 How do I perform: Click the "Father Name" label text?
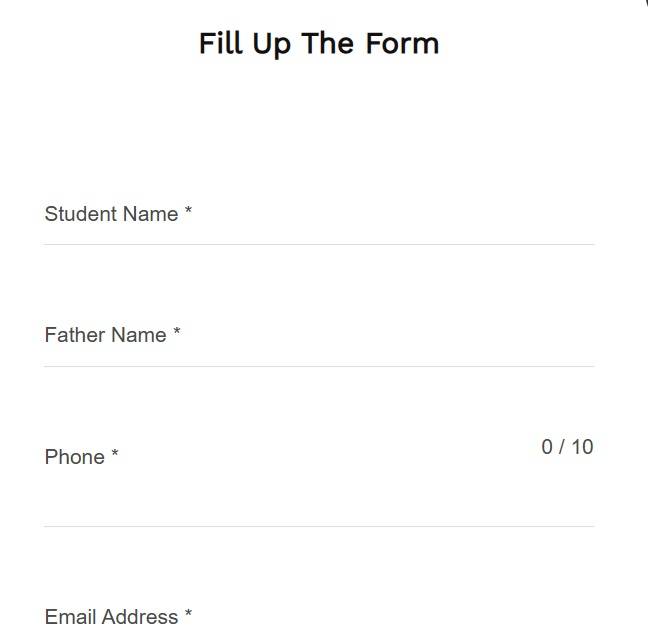point(105,335)
